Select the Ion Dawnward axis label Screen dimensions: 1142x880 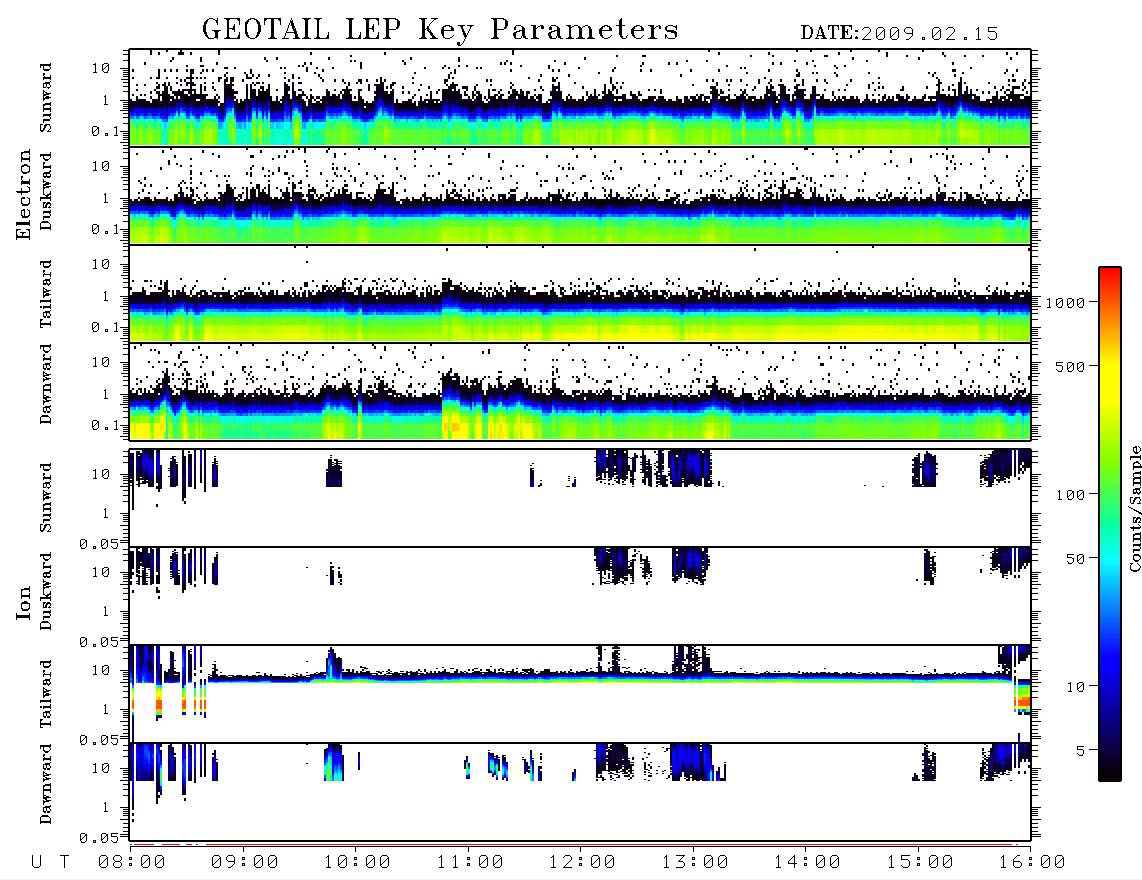46,784
